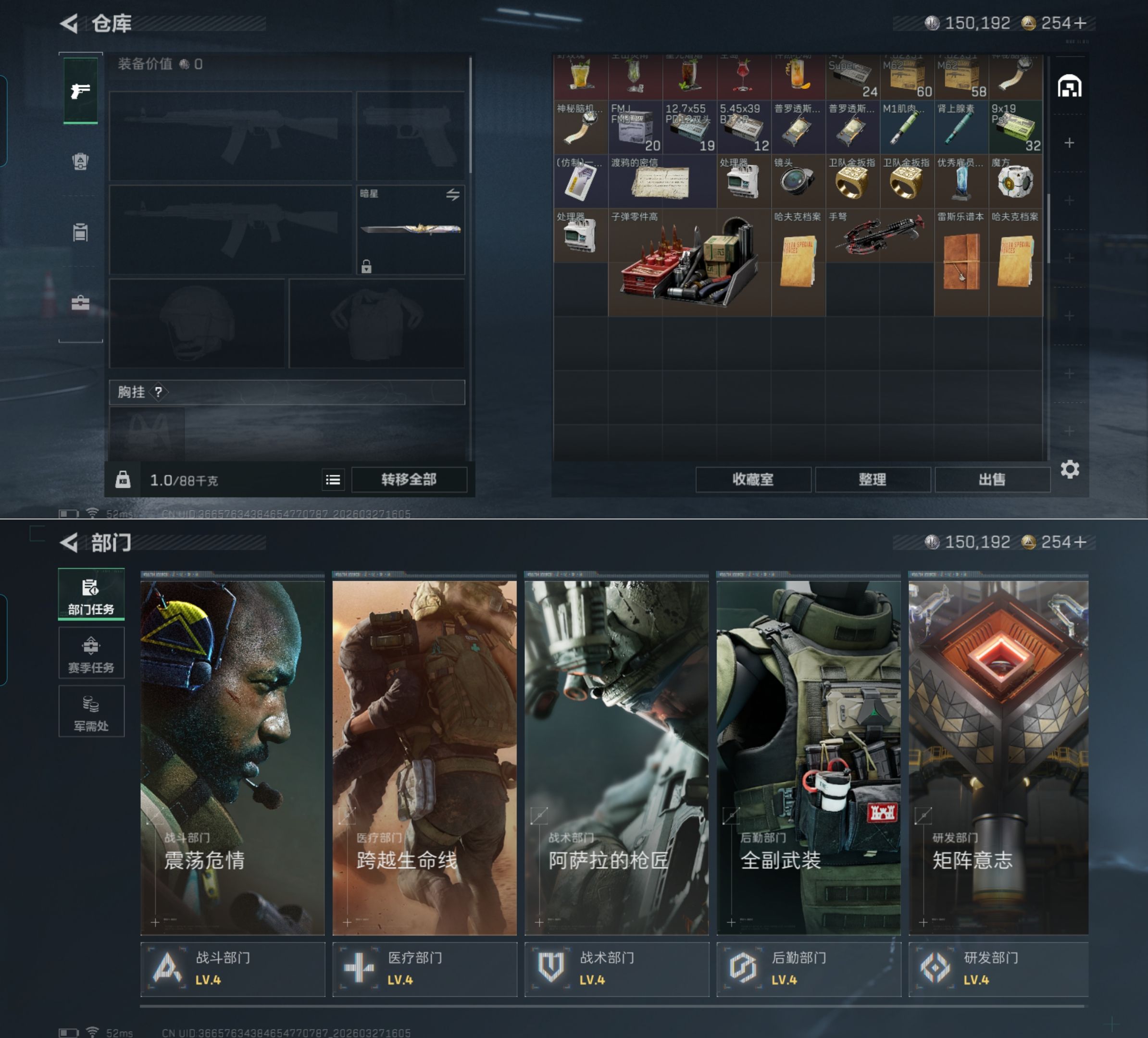The height and width of the screenshot is (1038, 1148).
Task: Select the weapons pistol tab icon
Action: (80, 90)
